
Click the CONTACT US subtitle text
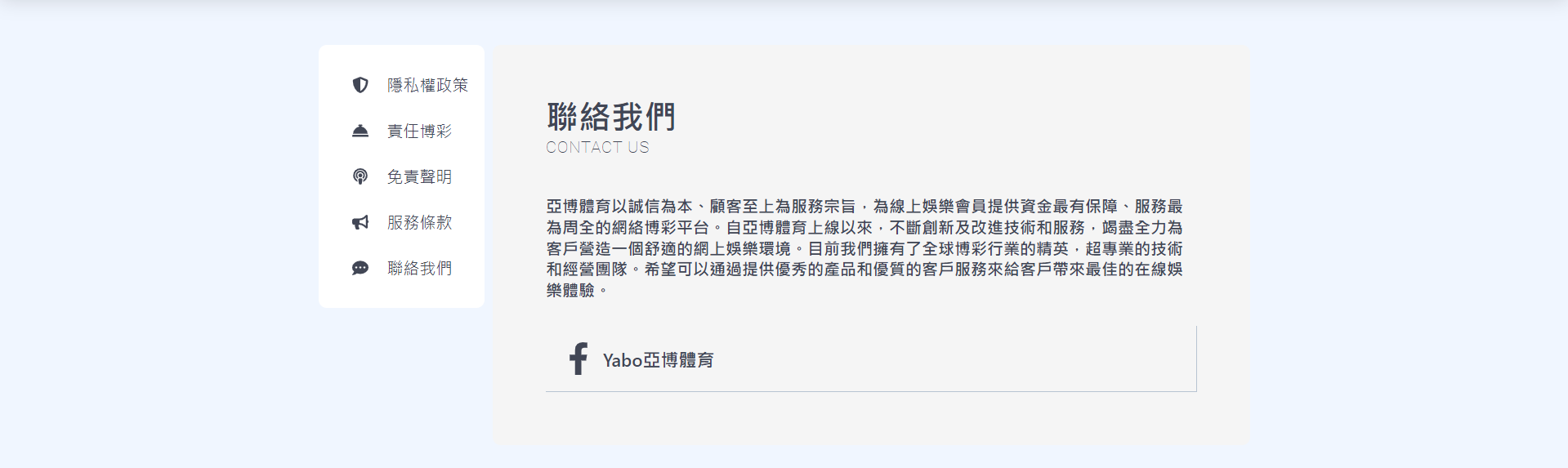click(597, 148)
